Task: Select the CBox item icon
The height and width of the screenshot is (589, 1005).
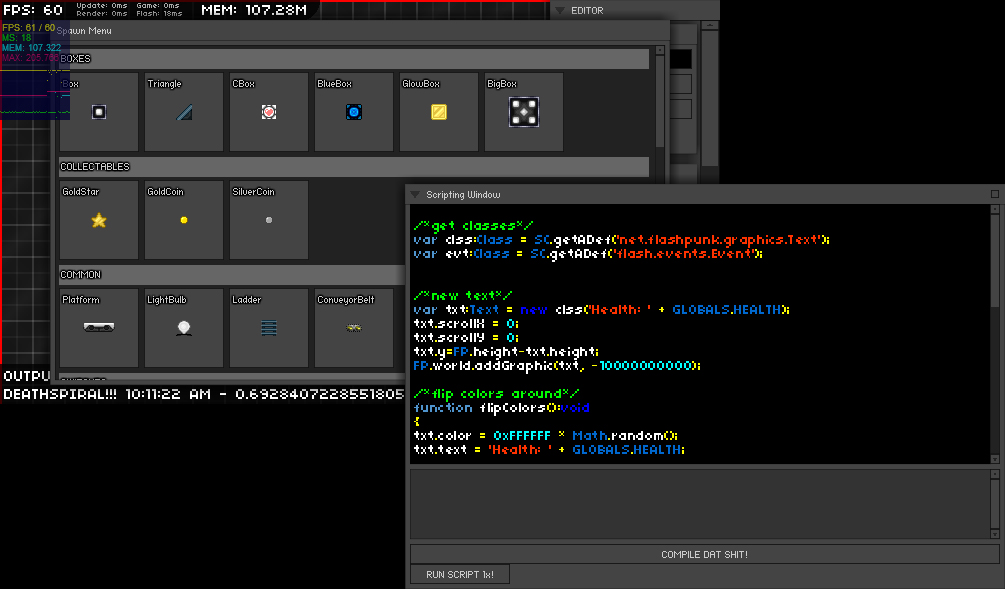Action: point(268,112)
